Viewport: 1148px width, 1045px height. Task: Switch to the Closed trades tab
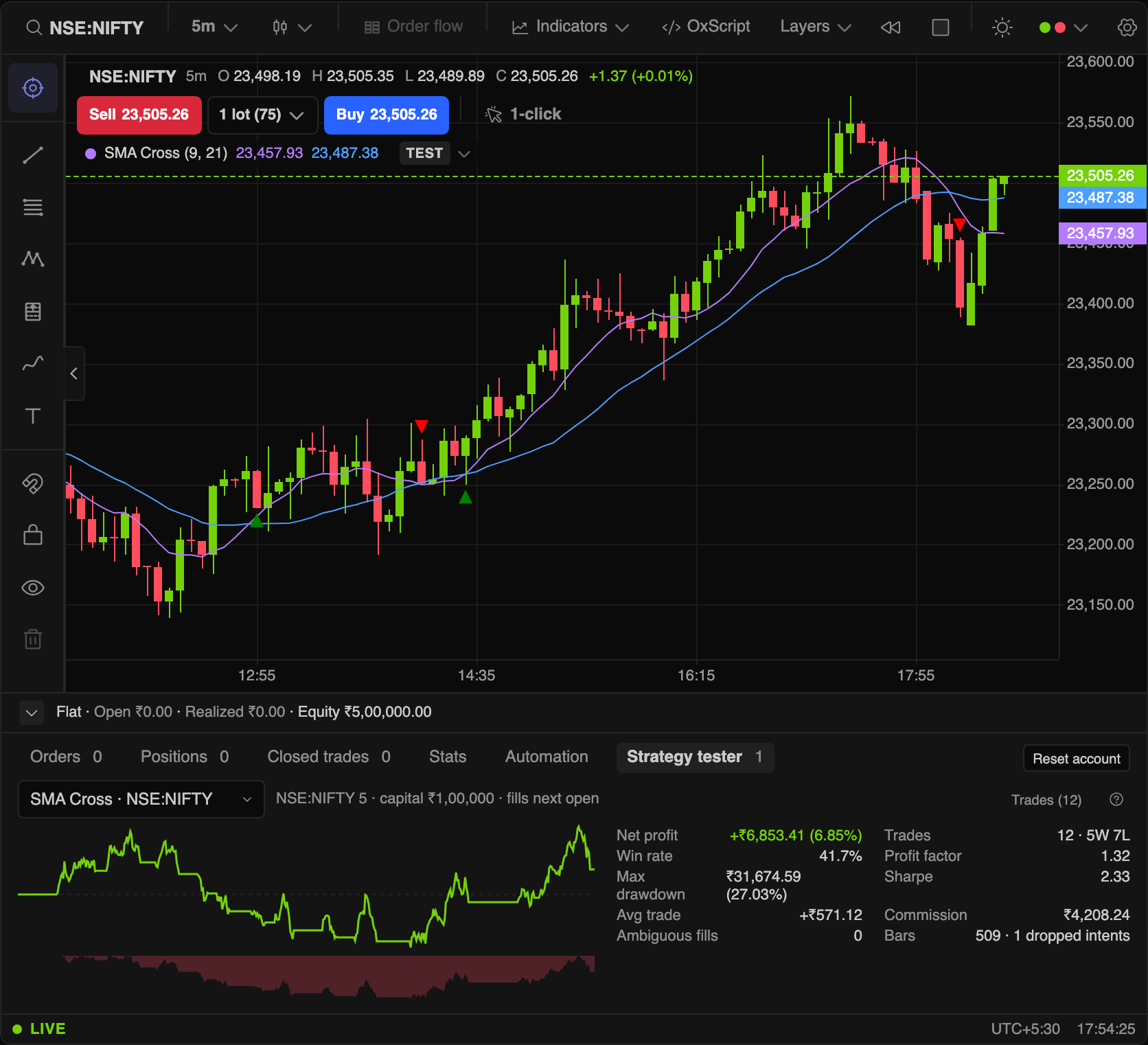pyautogui.click(x=329, y=757)
